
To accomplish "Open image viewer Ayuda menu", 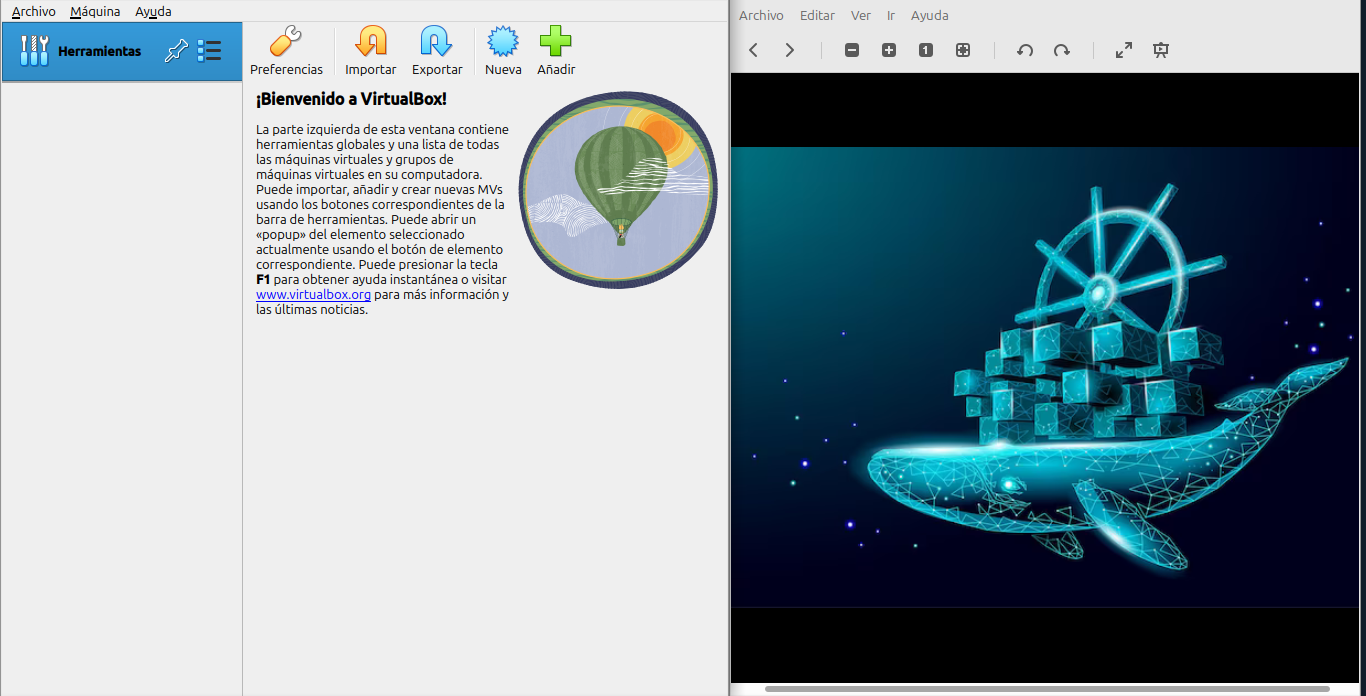I will pyautogui.click(x=930, y=15).
